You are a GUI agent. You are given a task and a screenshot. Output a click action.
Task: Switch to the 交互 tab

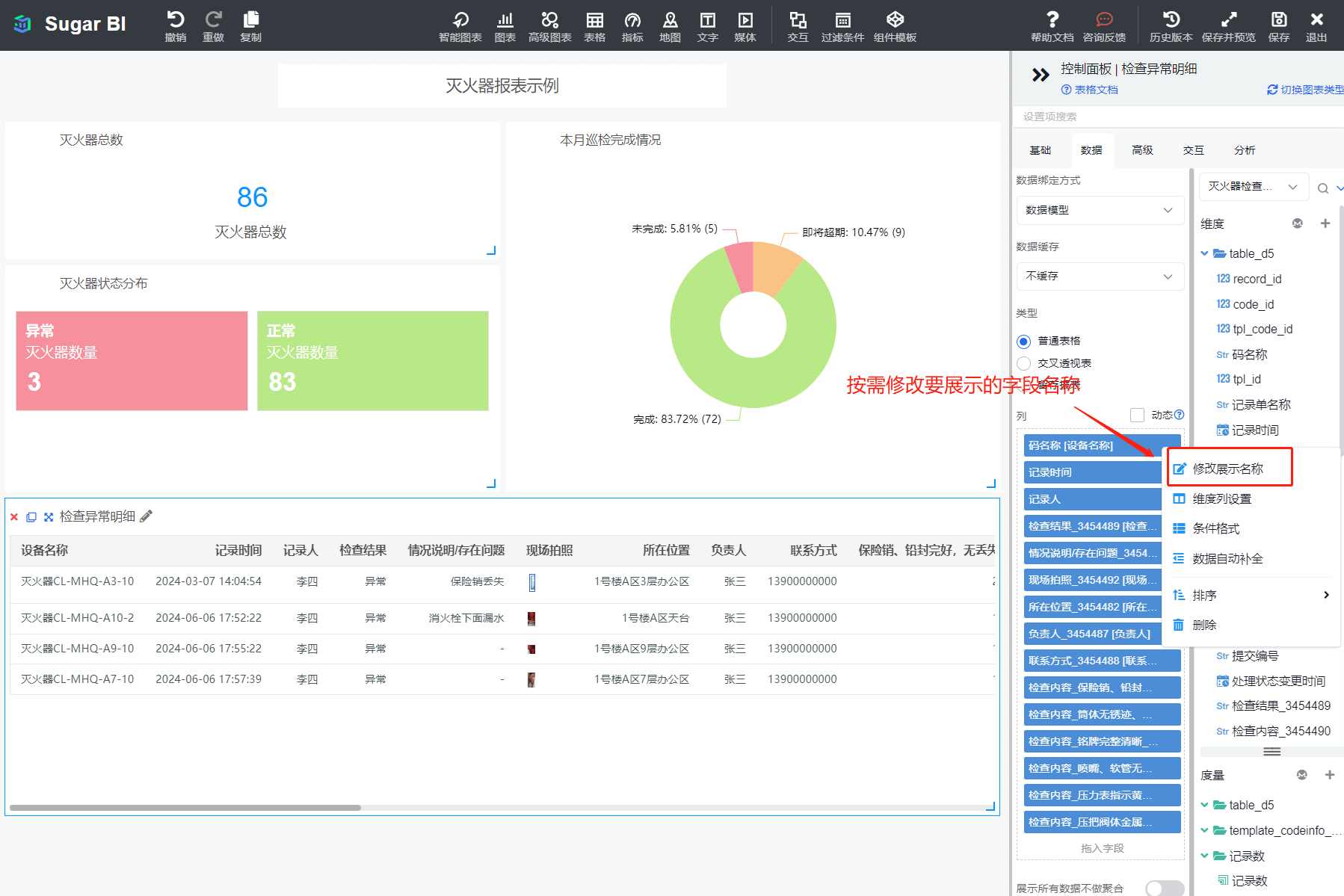[1194, 150]
